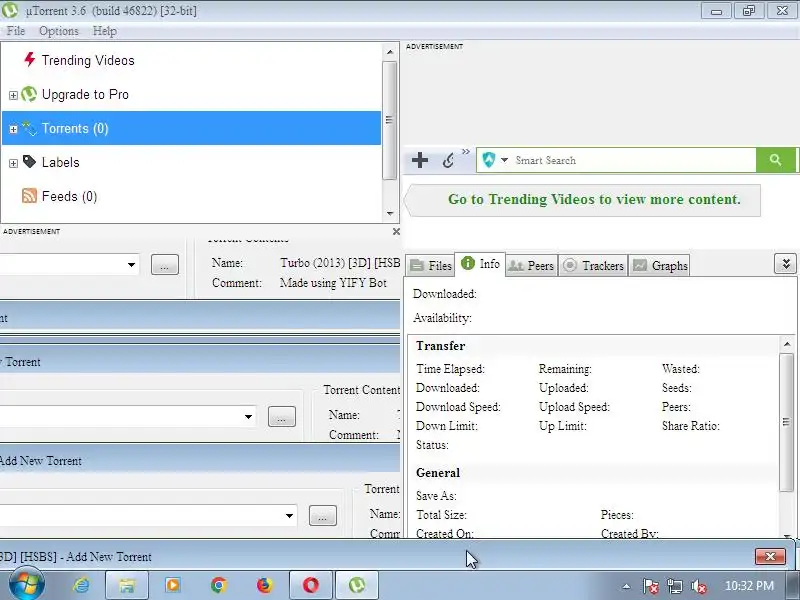Open the File menu

point(16,31)
